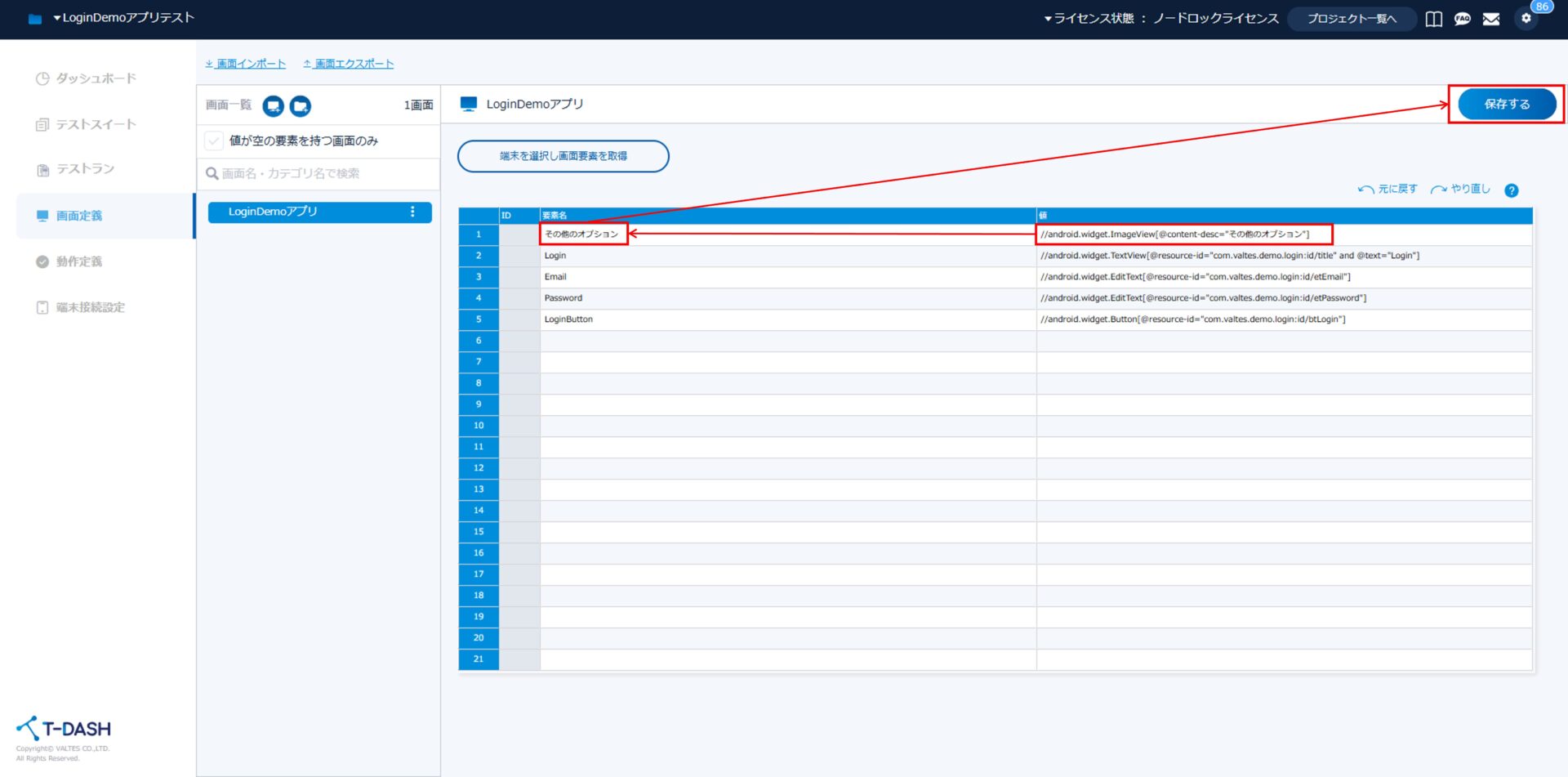Image resolution: width=1568 pixels, height=777 pixels.
Task: Toggle 値が空の要素を持つ画面のみ checkbox
Action: [x=214, y=141]
